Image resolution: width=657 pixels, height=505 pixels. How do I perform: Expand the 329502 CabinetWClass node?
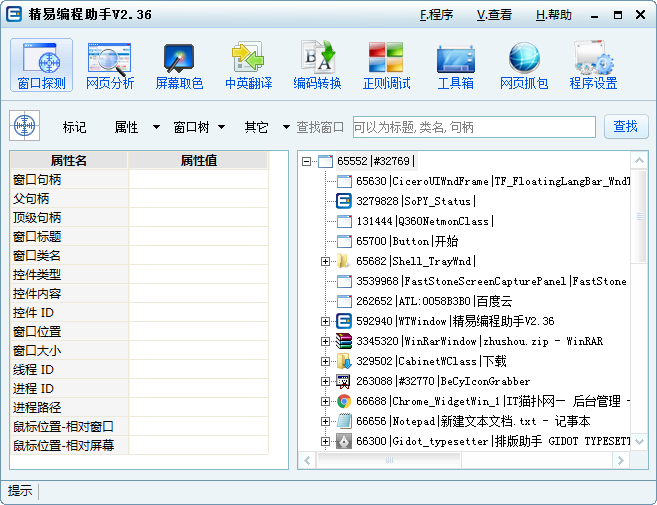click(x=325, y=361)
